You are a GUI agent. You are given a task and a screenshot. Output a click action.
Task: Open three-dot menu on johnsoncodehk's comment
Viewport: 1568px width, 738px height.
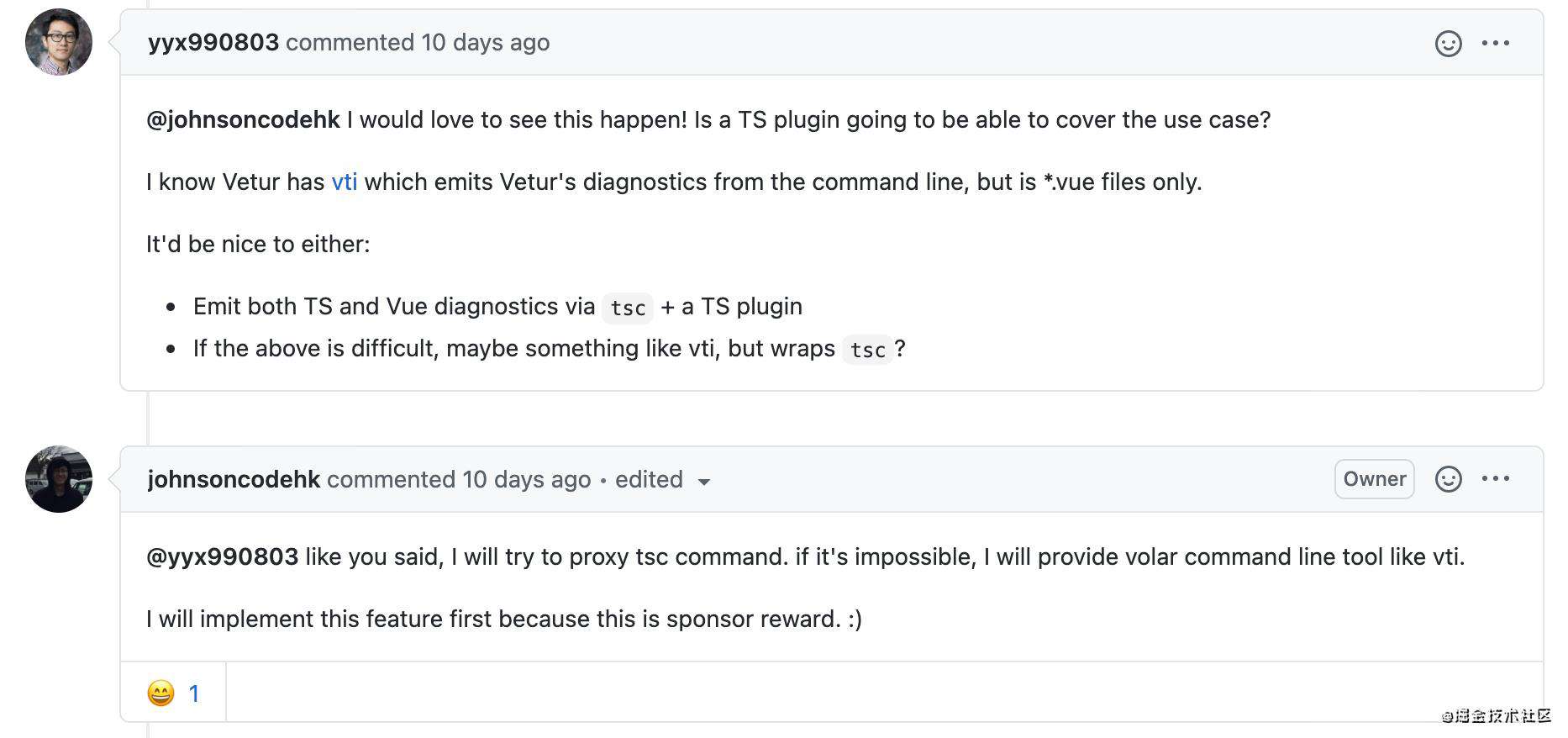pos(1496,479)
